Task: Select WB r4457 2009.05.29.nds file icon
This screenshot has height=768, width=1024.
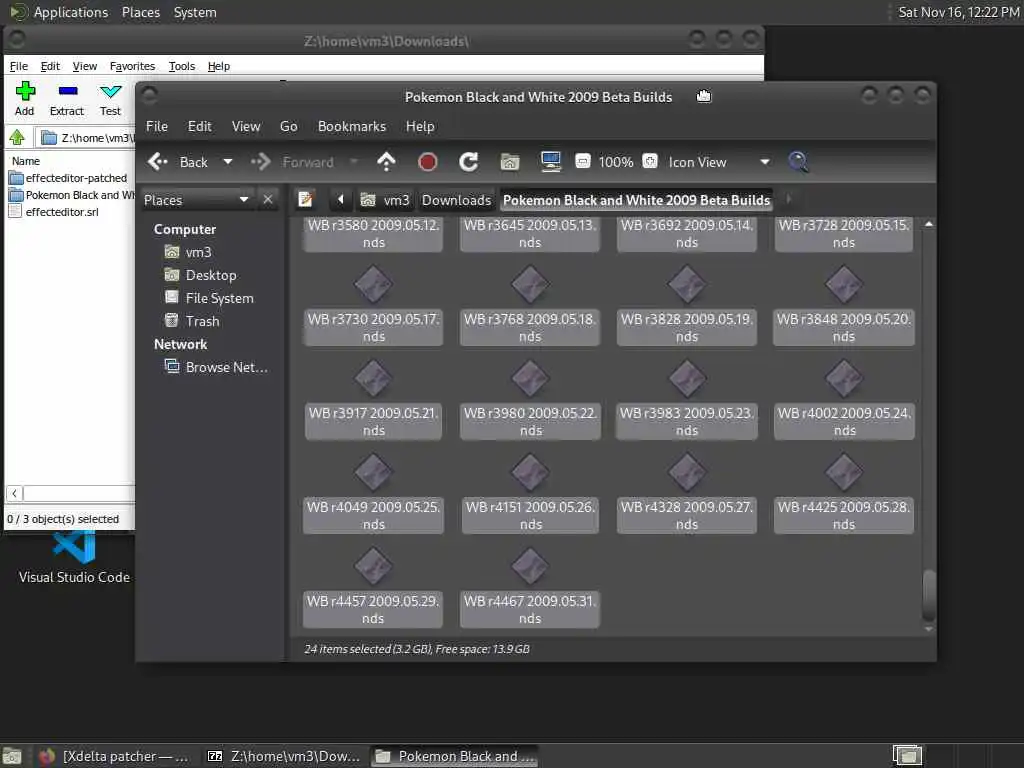Action: [374, 566]
